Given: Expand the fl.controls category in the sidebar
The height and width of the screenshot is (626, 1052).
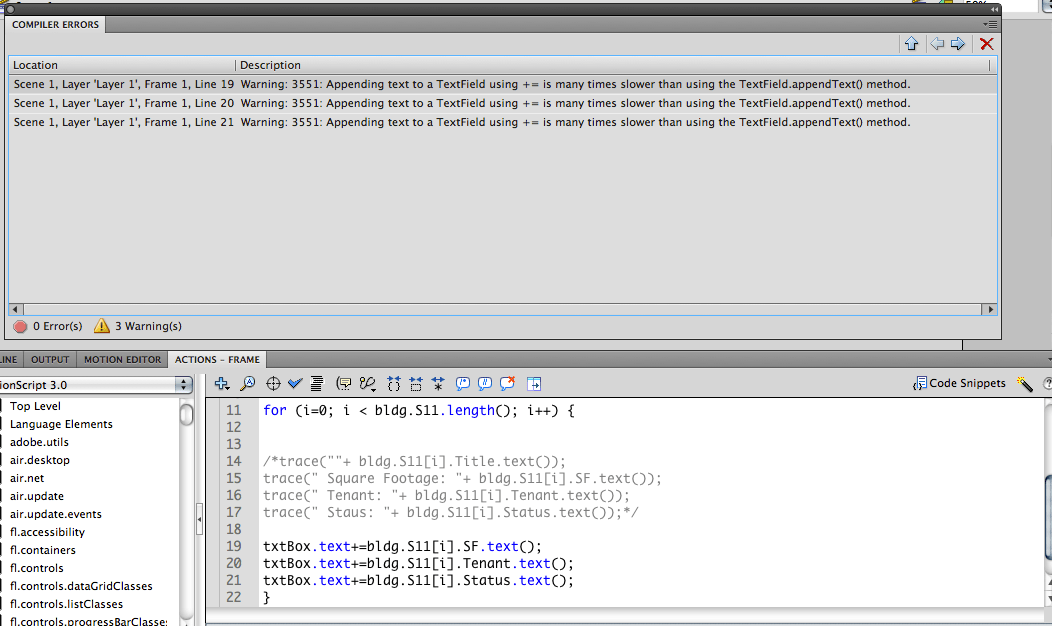Looking at the screenshot, I should (34, 567).
